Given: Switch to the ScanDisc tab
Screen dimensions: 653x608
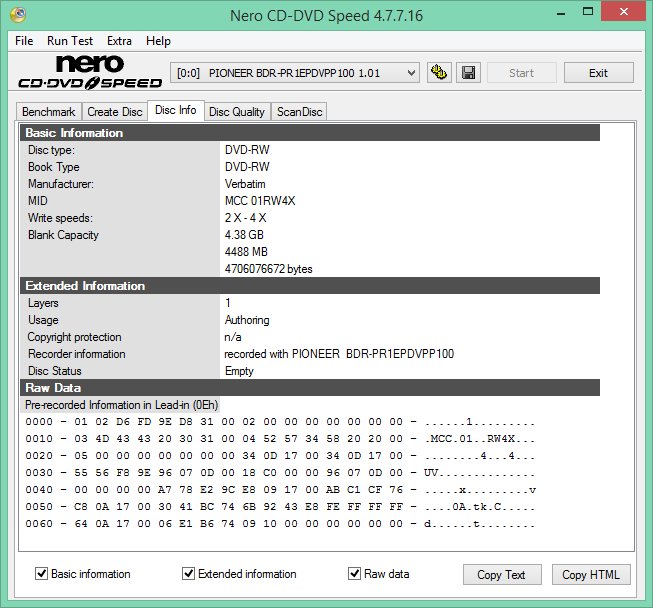Looking at the screenshot, I should (299, 112).
